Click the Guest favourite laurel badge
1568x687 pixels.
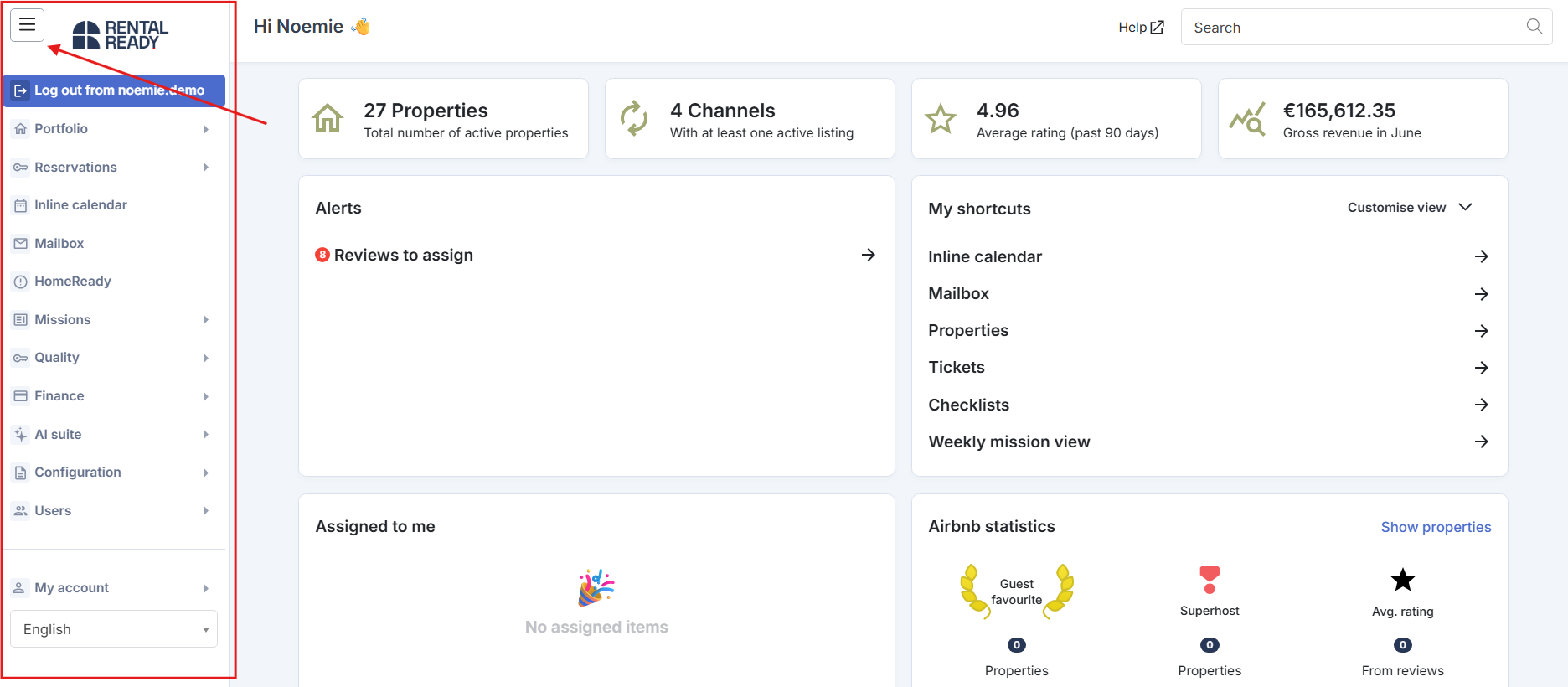tap(1017, 591)
